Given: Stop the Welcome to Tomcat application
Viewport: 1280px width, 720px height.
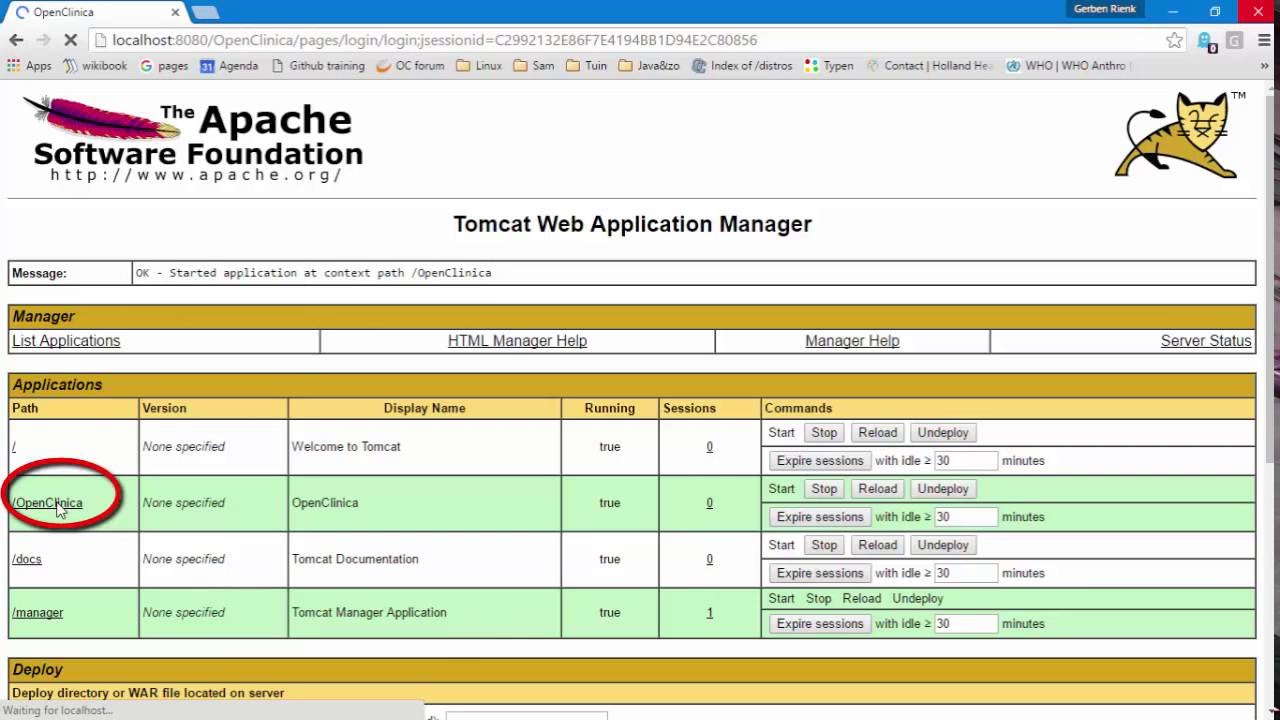Looking at the screenshot, I should tap(824, 433).
